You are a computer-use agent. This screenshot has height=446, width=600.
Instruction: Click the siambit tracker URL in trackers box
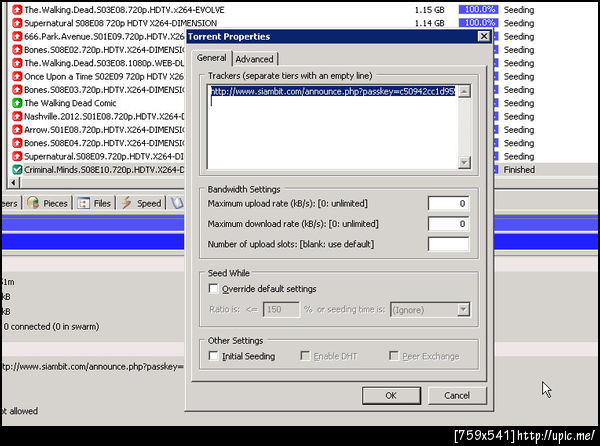click(x=333, y=91)
